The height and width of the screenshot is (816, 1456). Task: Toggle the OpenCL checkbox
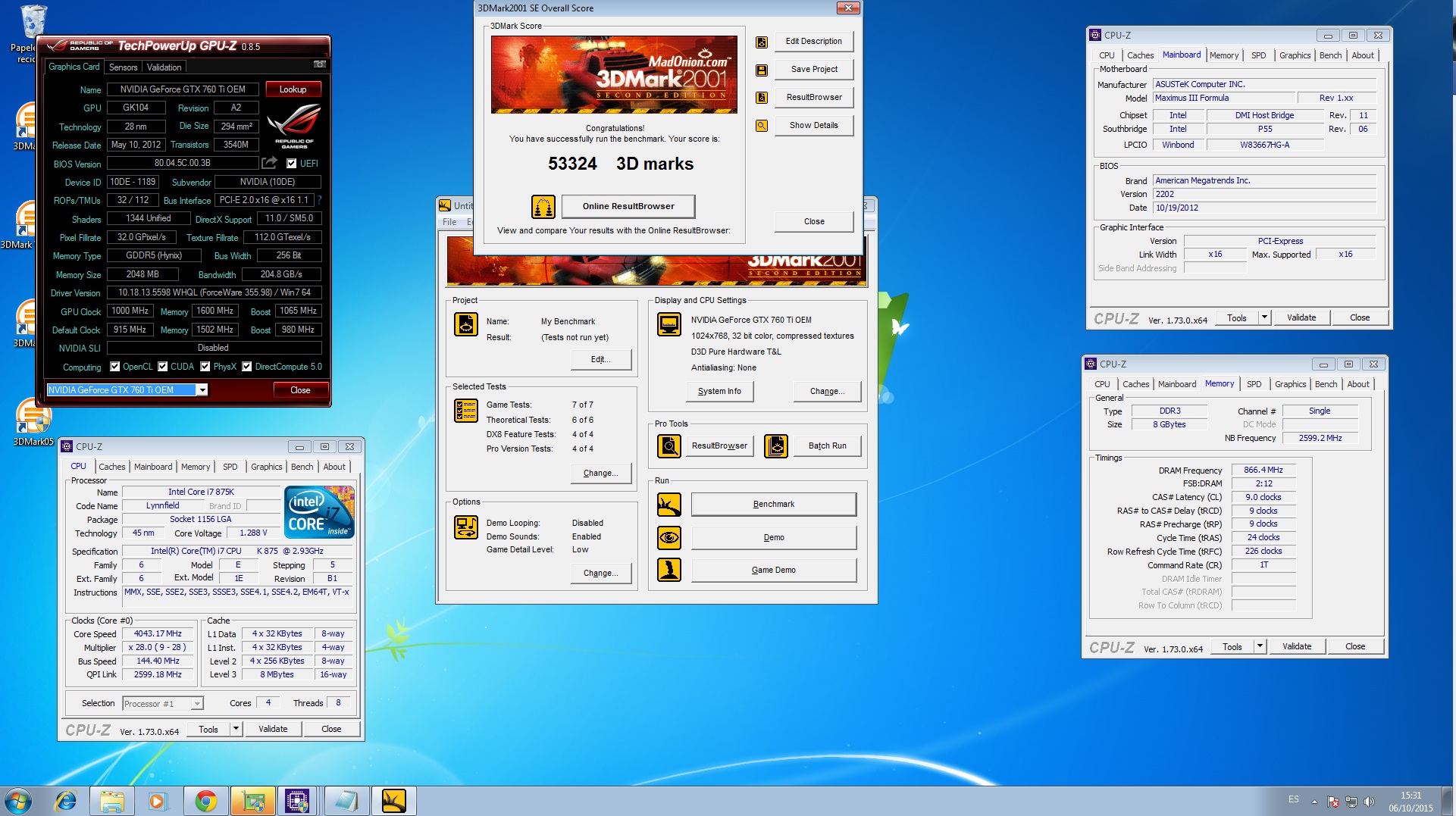tap(115, 367)
